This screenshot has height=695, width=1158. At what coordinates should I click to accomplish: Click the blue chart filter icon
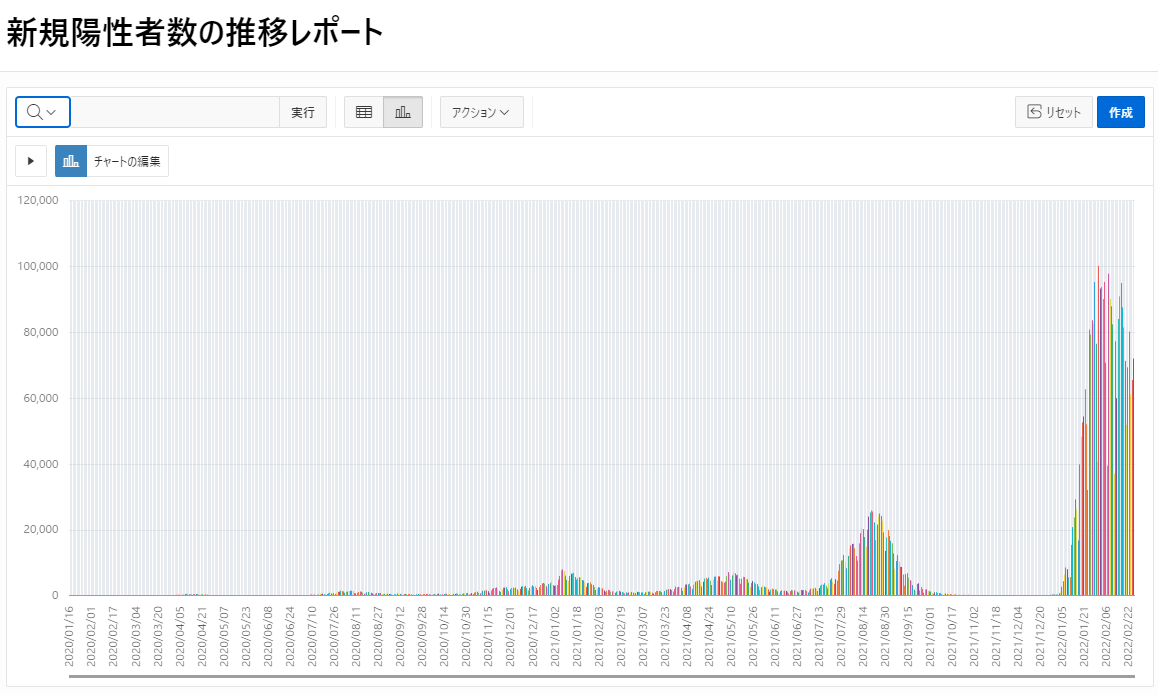pos(71,161)
